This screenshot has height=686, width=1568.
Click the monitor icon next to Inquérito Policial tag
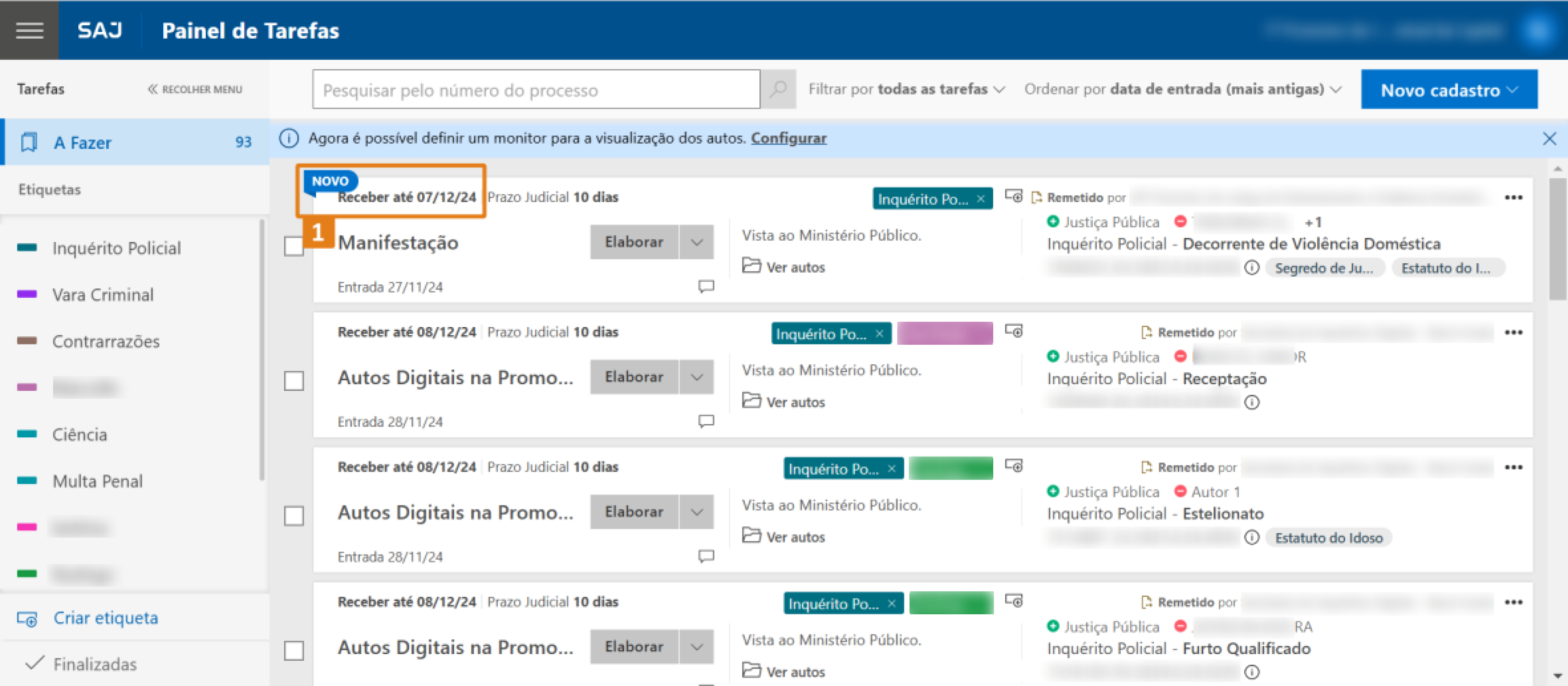click(x=1014, y=196)
